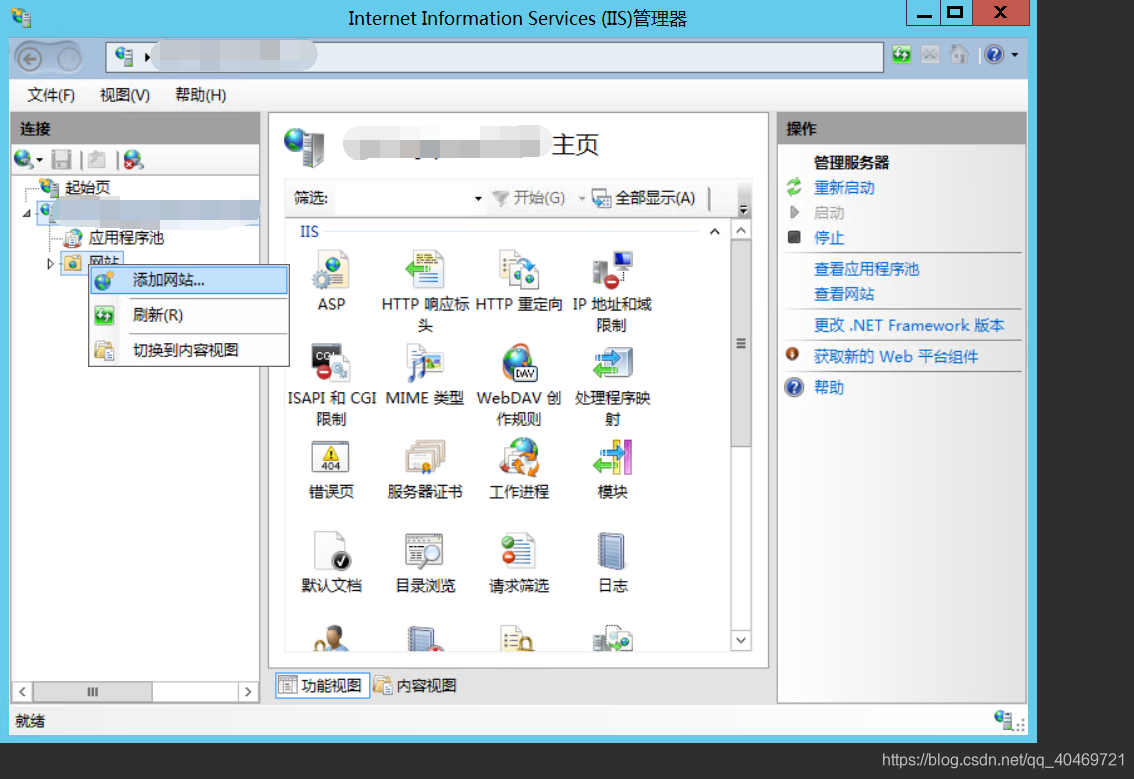The image size is (1134, 779).
Task: Click 更改 .NET Framework 版本 link
Action: click(x=909, y=325)
